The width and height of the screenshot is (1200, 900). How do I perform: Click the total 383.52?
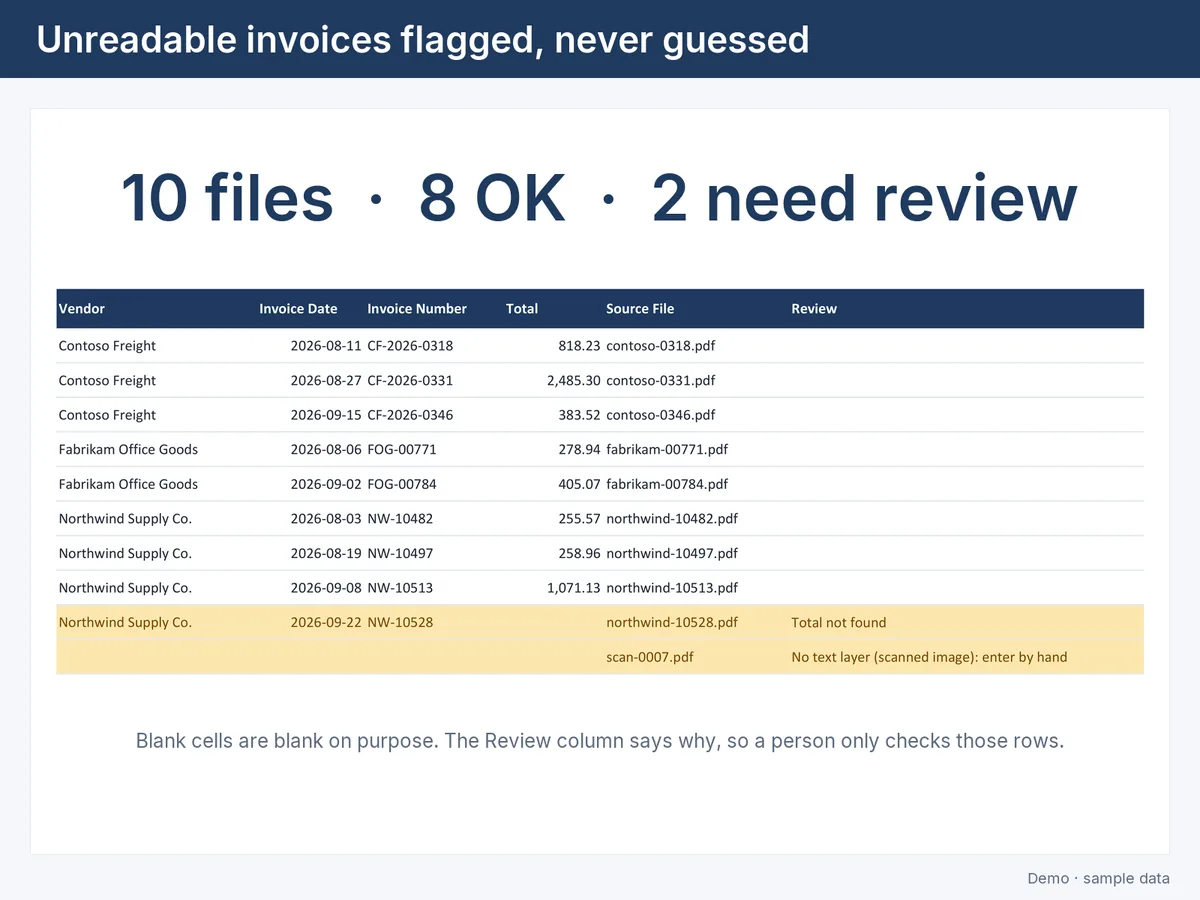(579, 415)
